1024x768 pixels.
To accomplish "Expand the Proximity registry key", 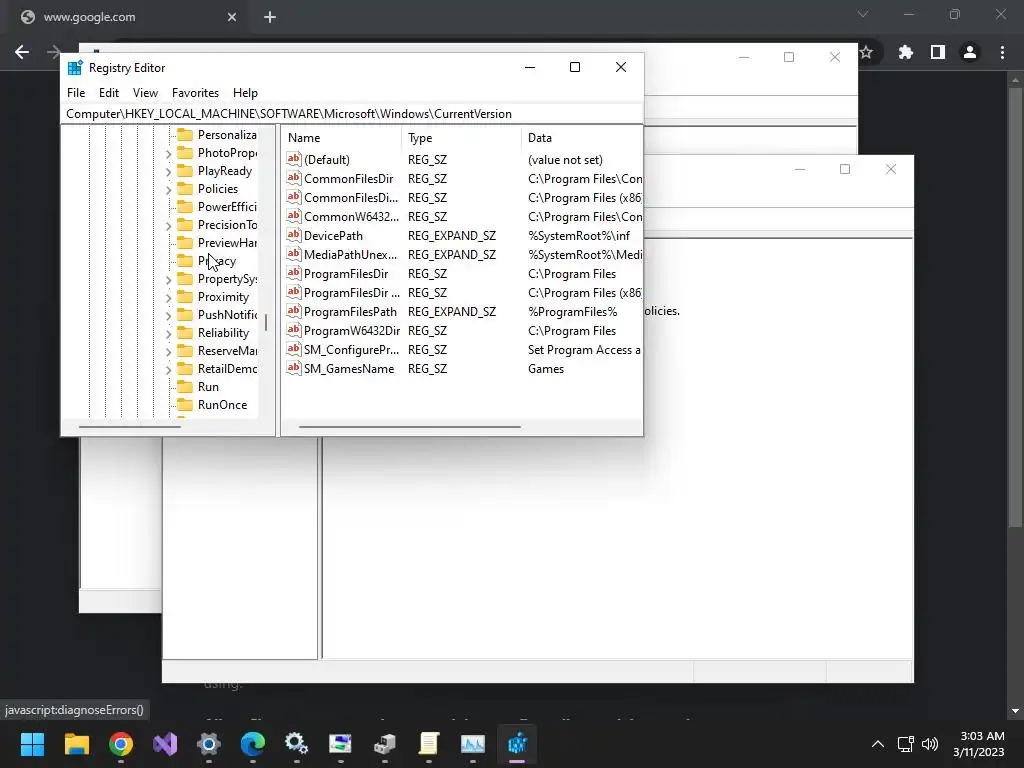I will pyautogui.click(x=168, y=297).
